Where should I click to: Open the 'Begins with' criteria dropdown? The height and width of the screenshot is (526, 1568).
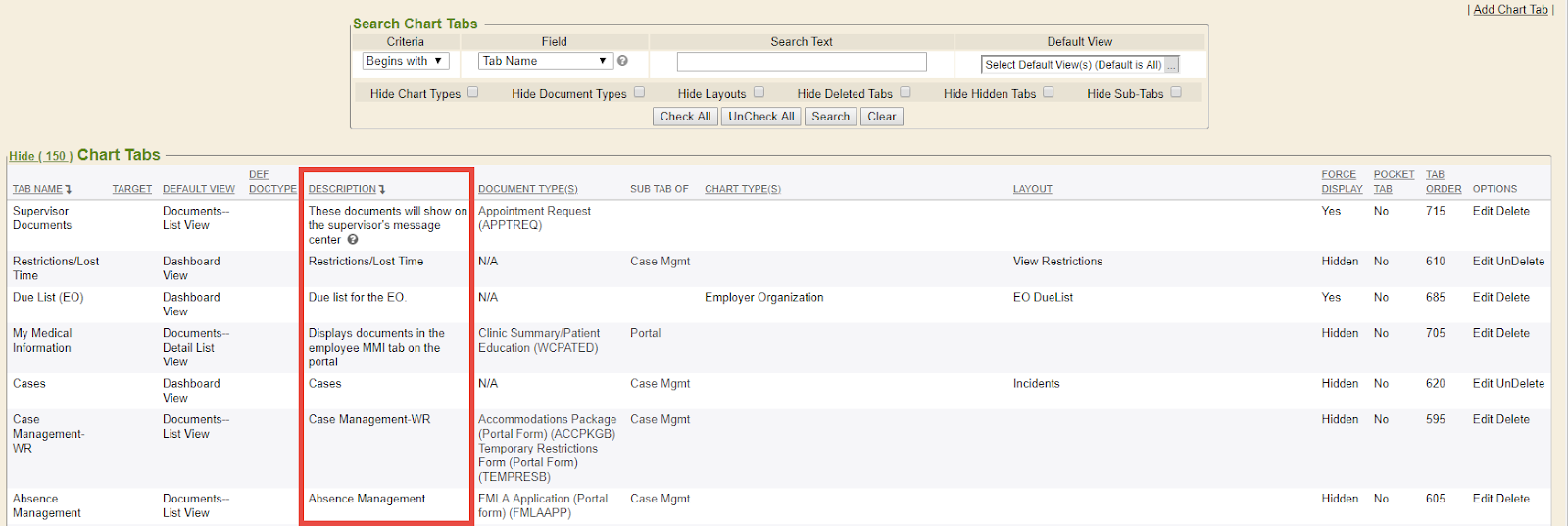pyautogui.click(x=406, y=61)
